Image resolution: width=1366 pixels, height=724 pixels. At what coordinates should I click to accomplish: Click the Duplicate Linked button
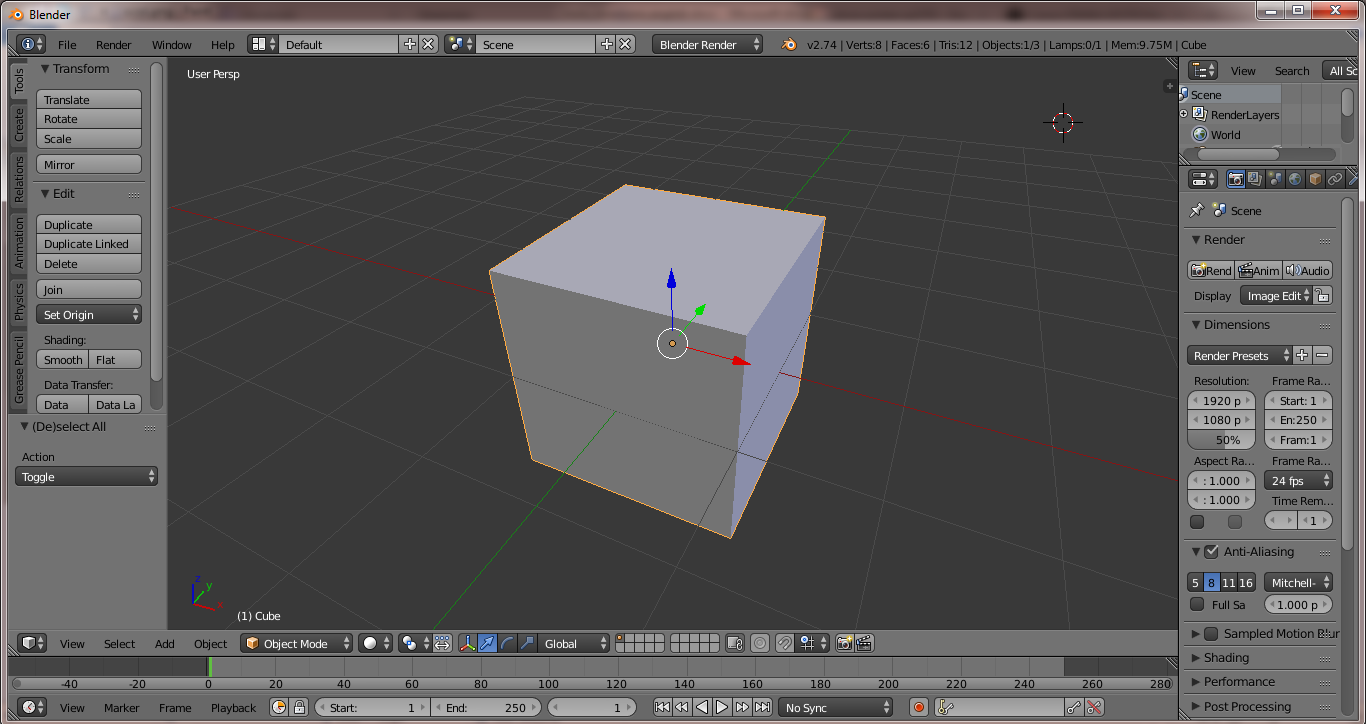(89, 244)
